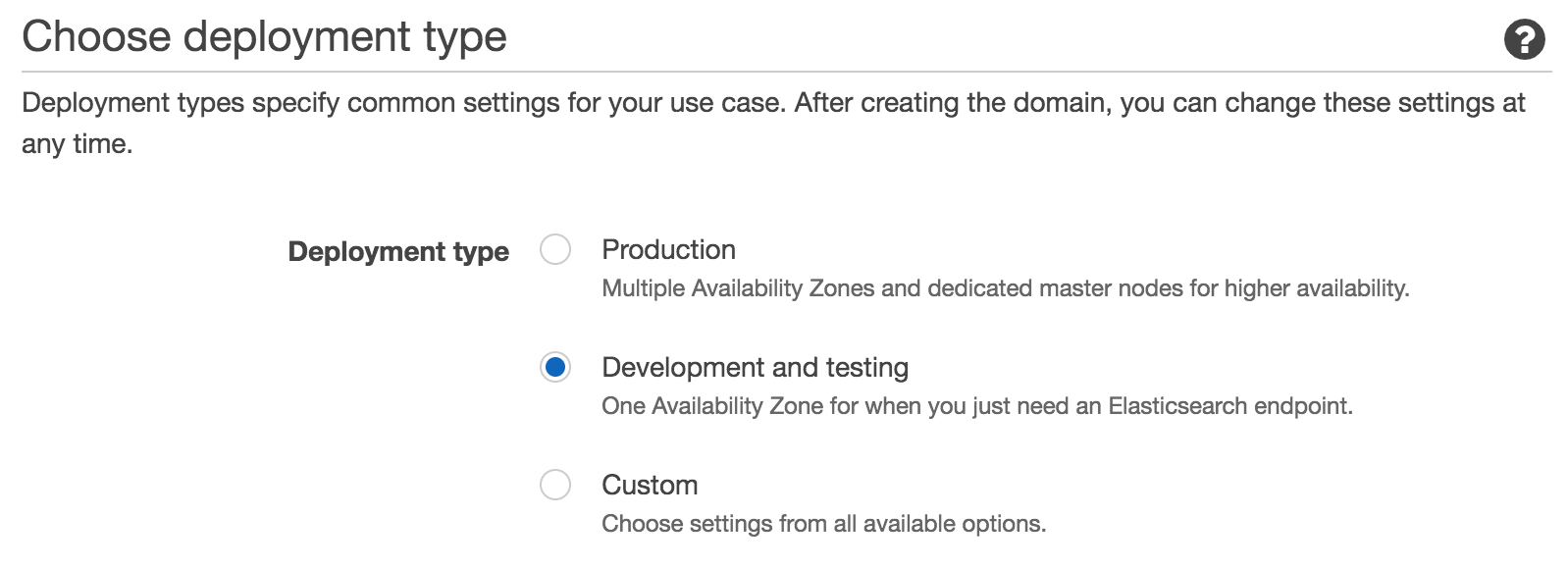Click the Deployment types specify common settings sentence

pyautogui.click(x=403, y=103)
